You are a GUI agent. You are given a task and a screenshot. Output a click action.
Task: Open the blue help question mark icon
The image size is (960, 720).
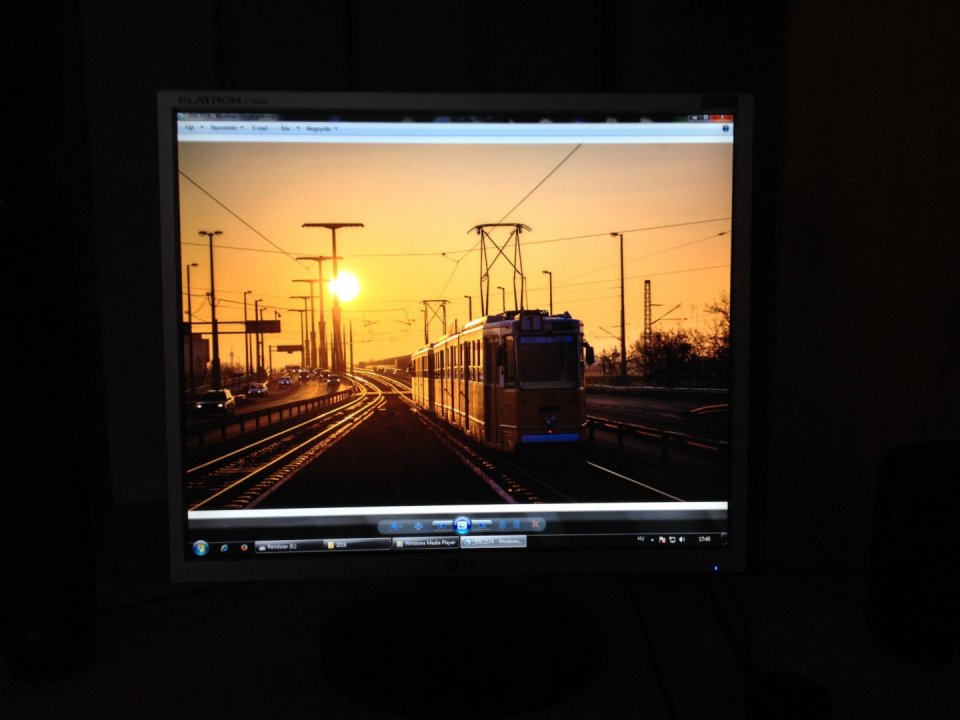coord(726,129)
